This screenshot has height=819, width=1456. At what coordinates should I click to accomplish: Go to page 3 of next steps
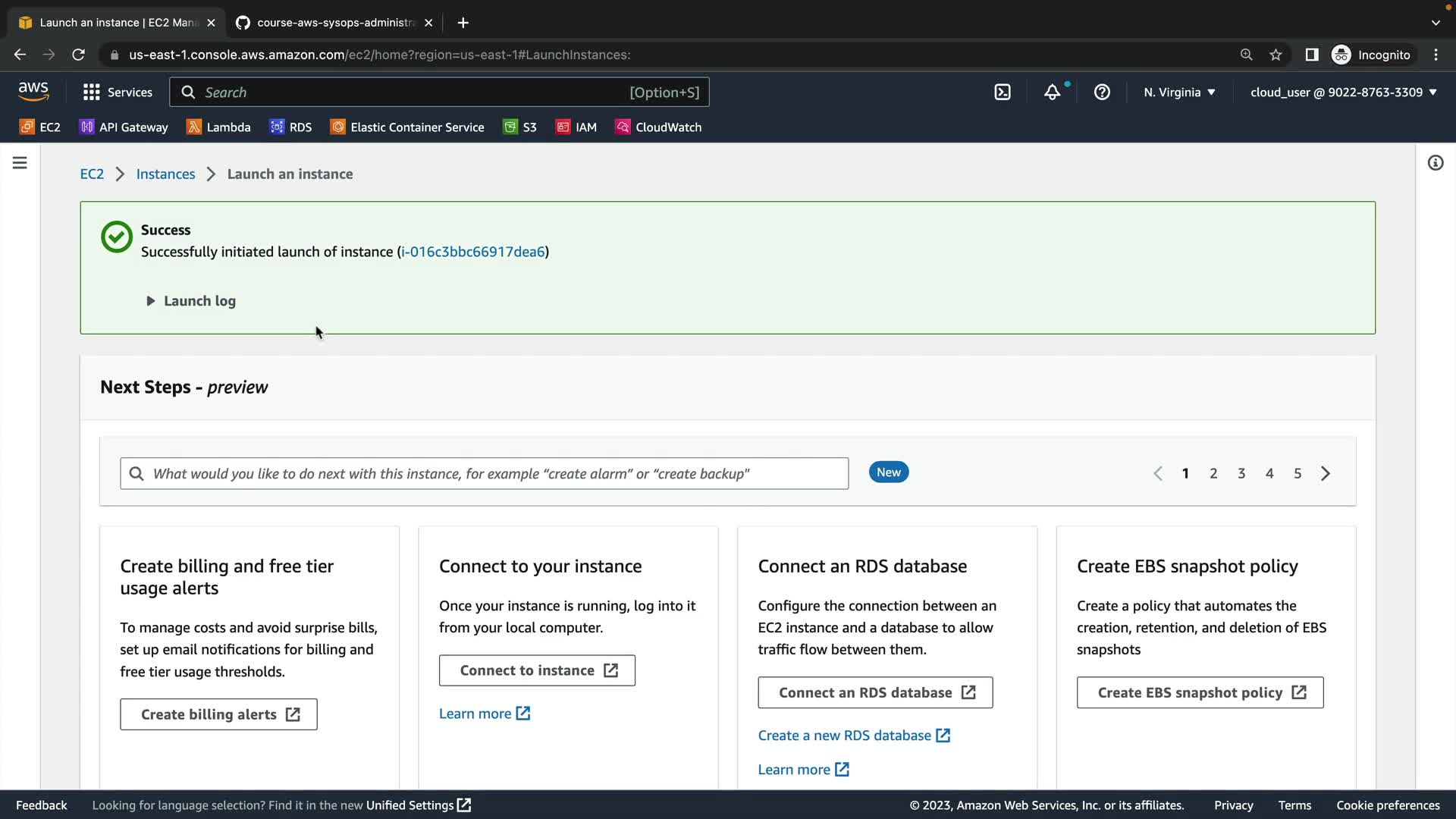(x=1241, y=473)
